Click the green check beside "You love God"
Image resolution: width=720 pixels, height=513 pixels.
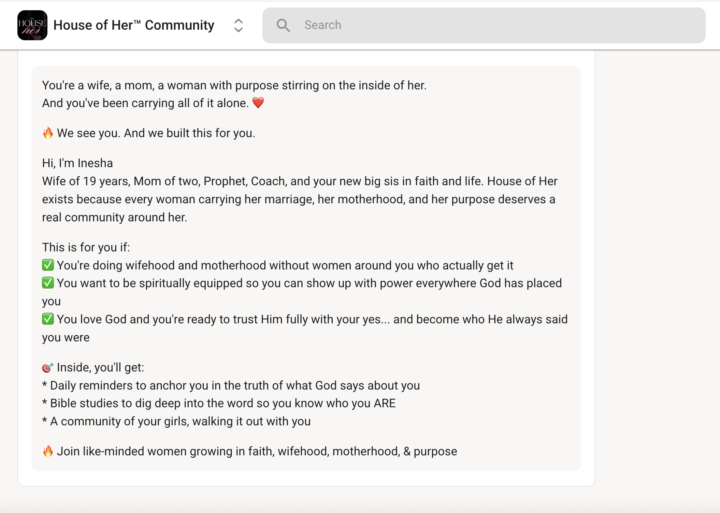[x=48, y=319]
